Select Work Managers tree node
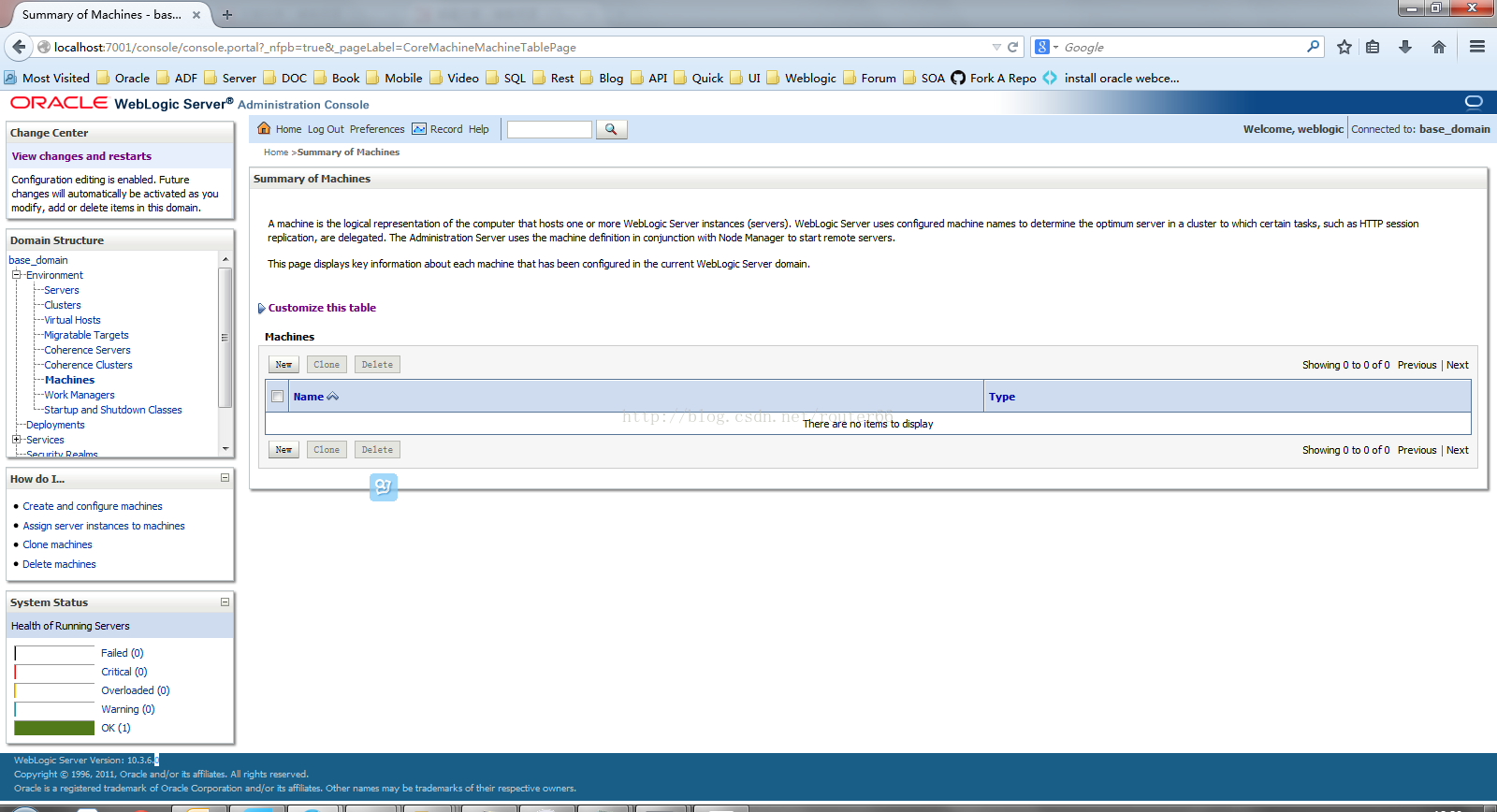This screenshot has width=1497, height=812. [x=80, y=395]
